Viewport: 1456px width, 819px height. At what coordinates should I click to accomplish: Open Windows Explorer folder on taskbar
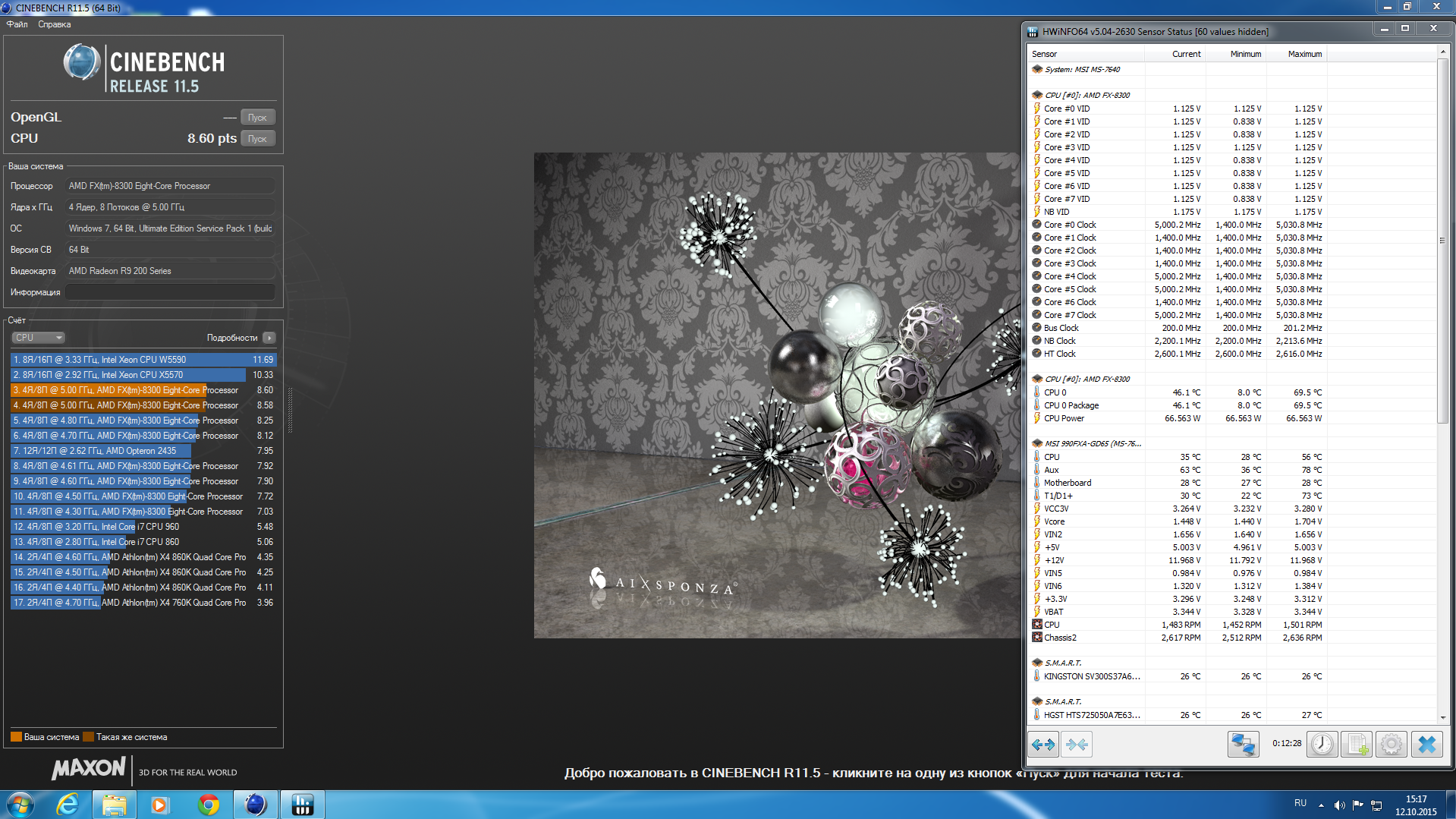(x=115, y=805)
